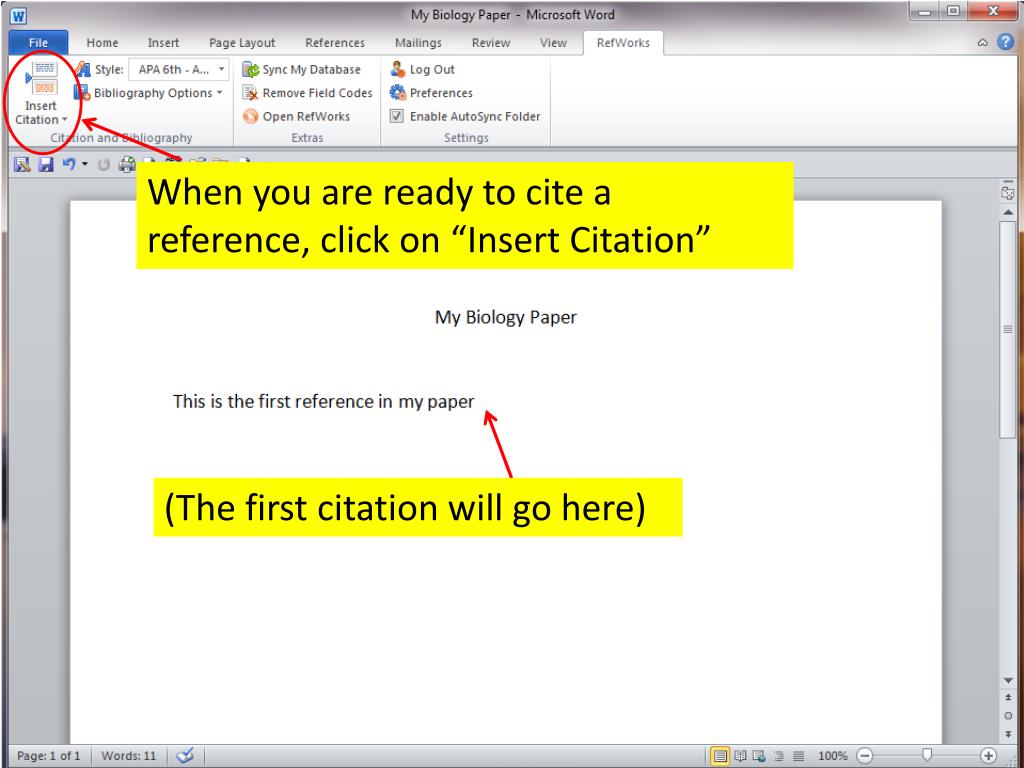Click the Redo icon in quick toolbar
1024x768 pixels.
pyautogui.click(x=103, y=165)
